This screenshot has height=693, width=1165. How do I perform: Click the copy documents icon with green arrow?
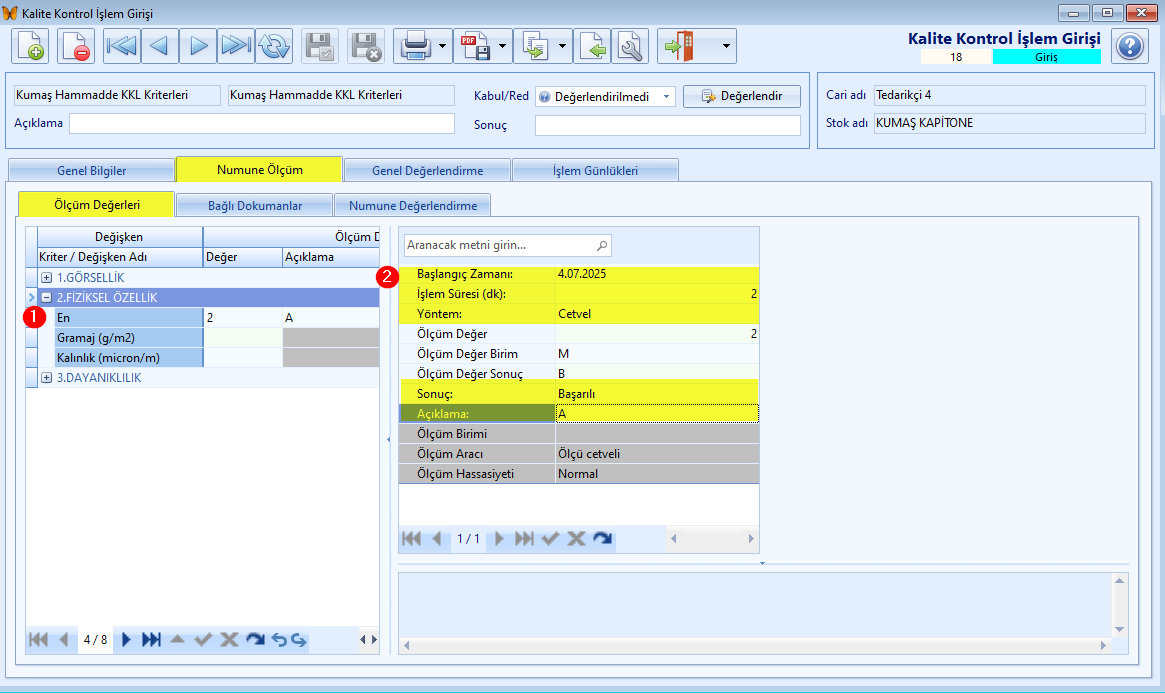(x=535, y=46)
